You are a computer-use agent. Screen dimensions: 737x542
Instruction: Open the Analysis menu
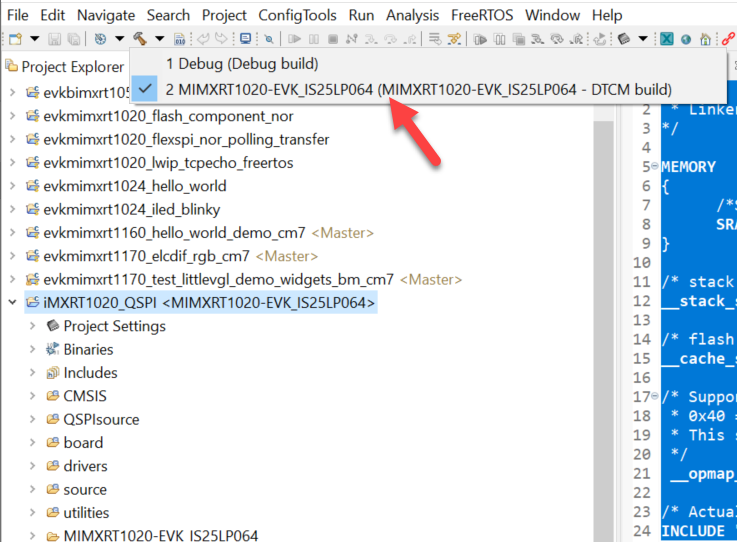[412, 16]
